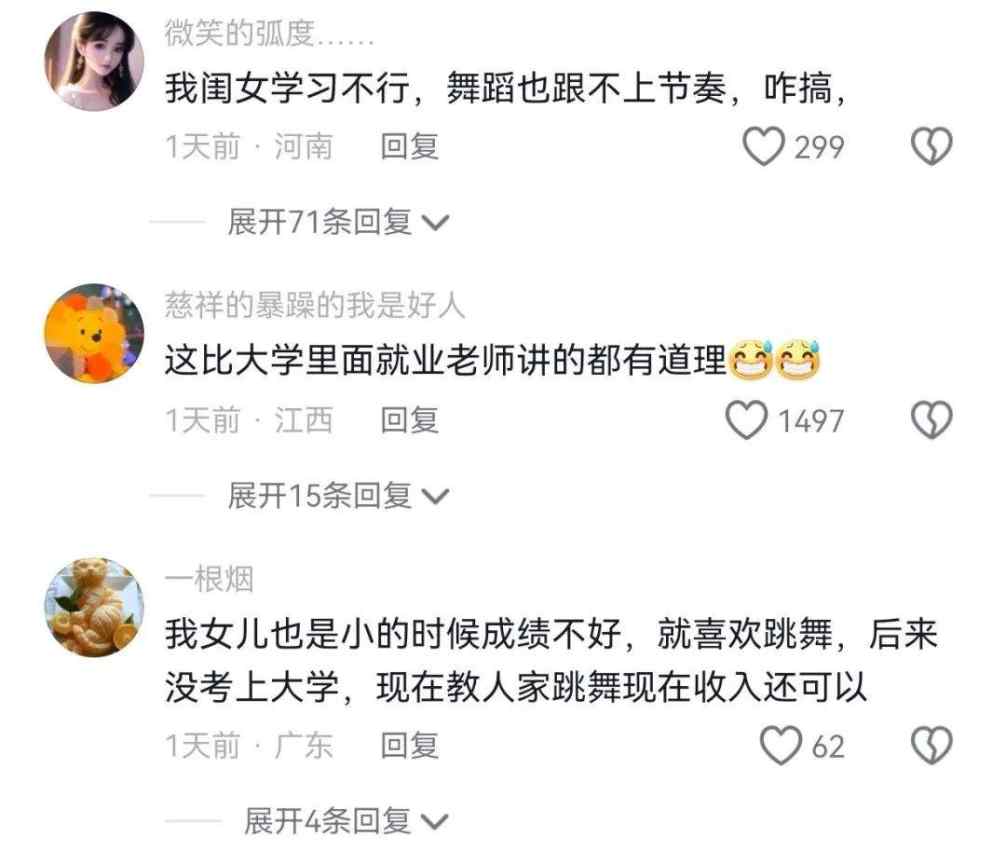Expand 71 replies under first comment
The height and width of the screenshot is (864, 1006).
click(x=338, y=222)
